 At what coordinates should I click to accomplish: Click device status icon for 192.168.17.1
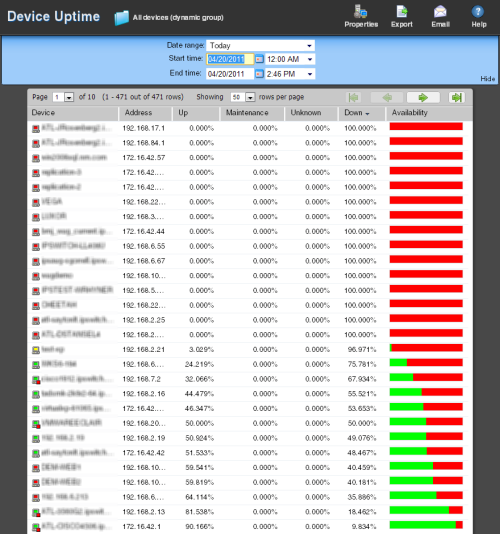click(x=36, y=128)
